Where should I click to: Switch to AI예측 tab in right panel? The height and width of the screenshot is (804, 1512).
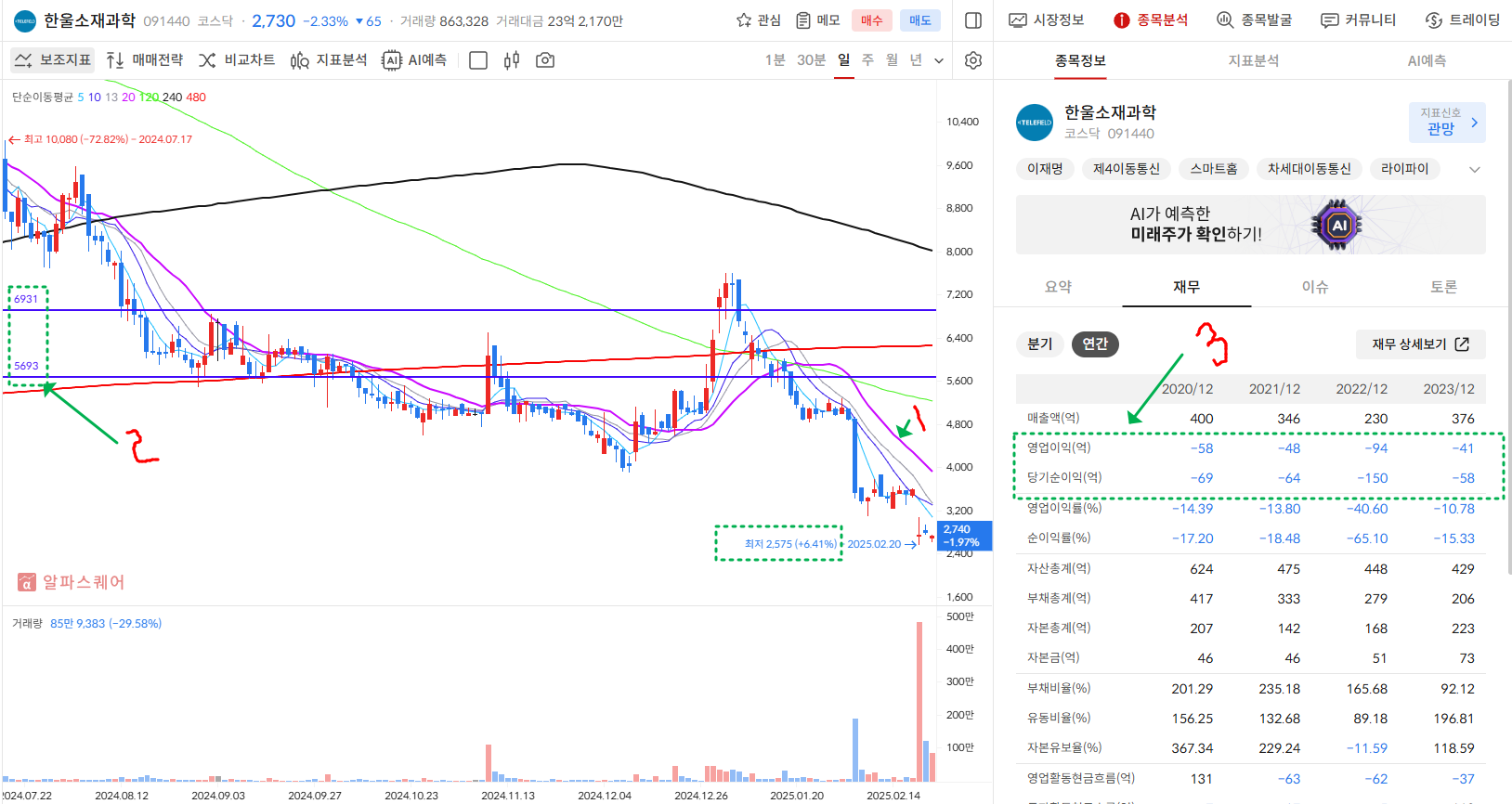1427,60
